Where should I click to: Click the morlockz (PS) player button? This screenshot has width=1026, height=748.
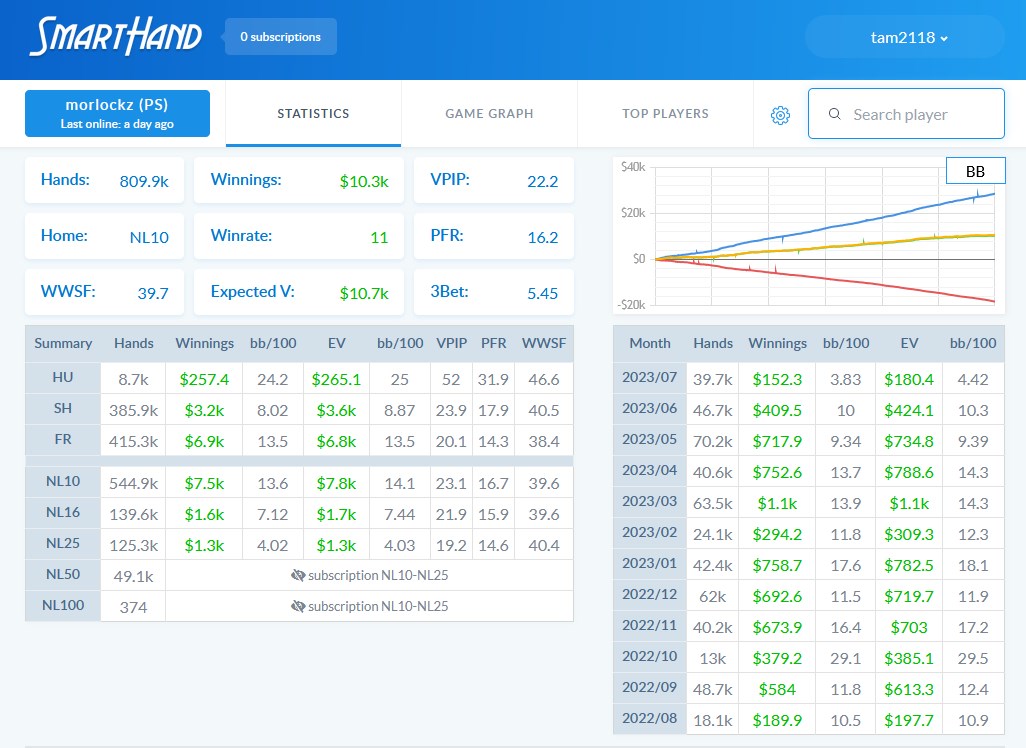click(117, 113)
